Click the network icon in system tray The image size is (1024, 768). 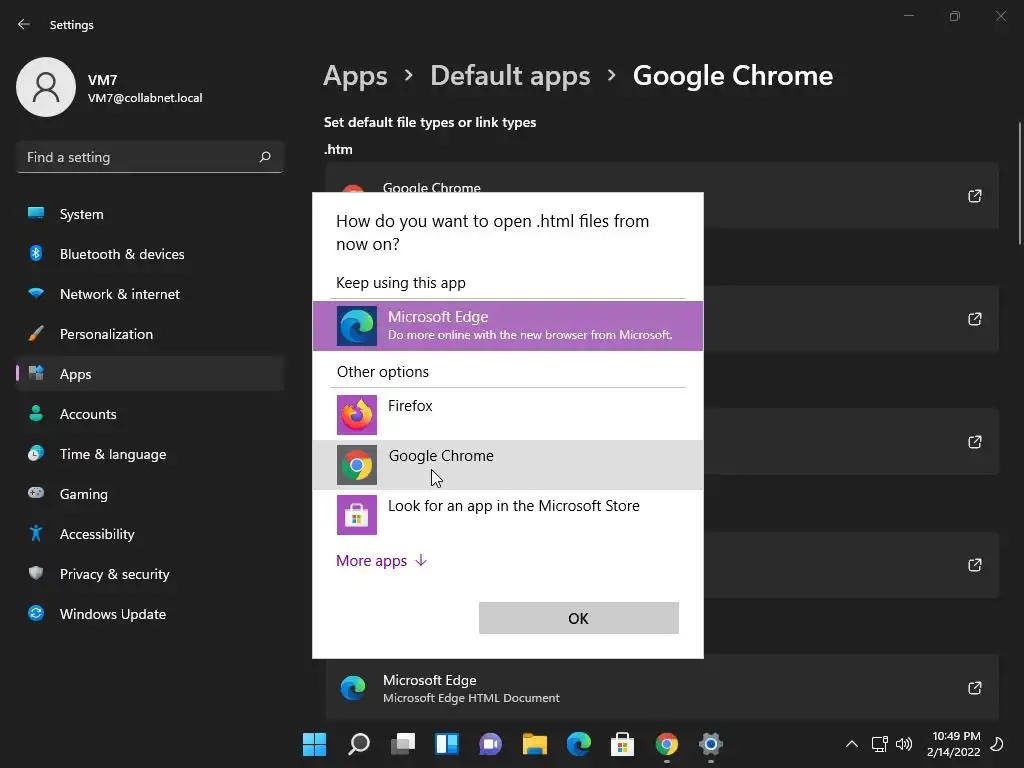click(x=880, y=744)
